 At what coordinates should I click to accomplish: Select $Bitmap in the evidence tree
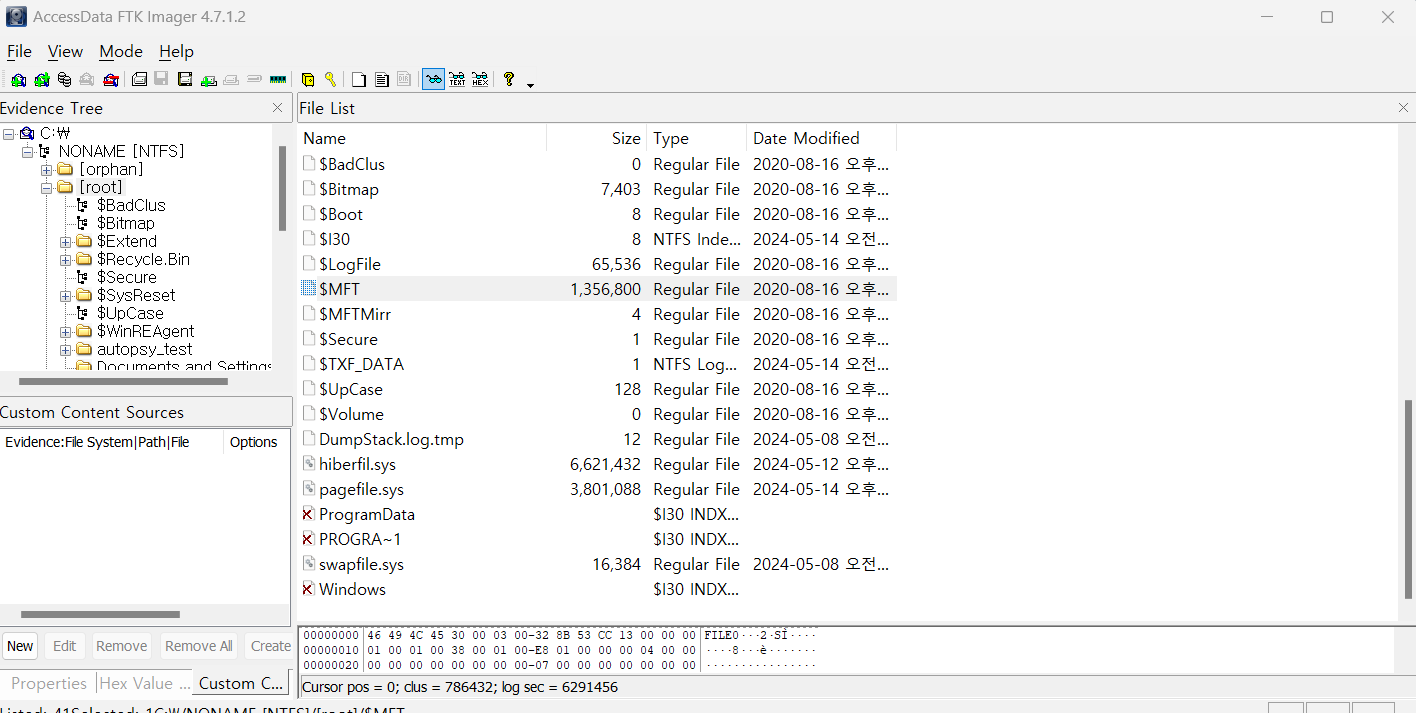(x=125, y=223)
